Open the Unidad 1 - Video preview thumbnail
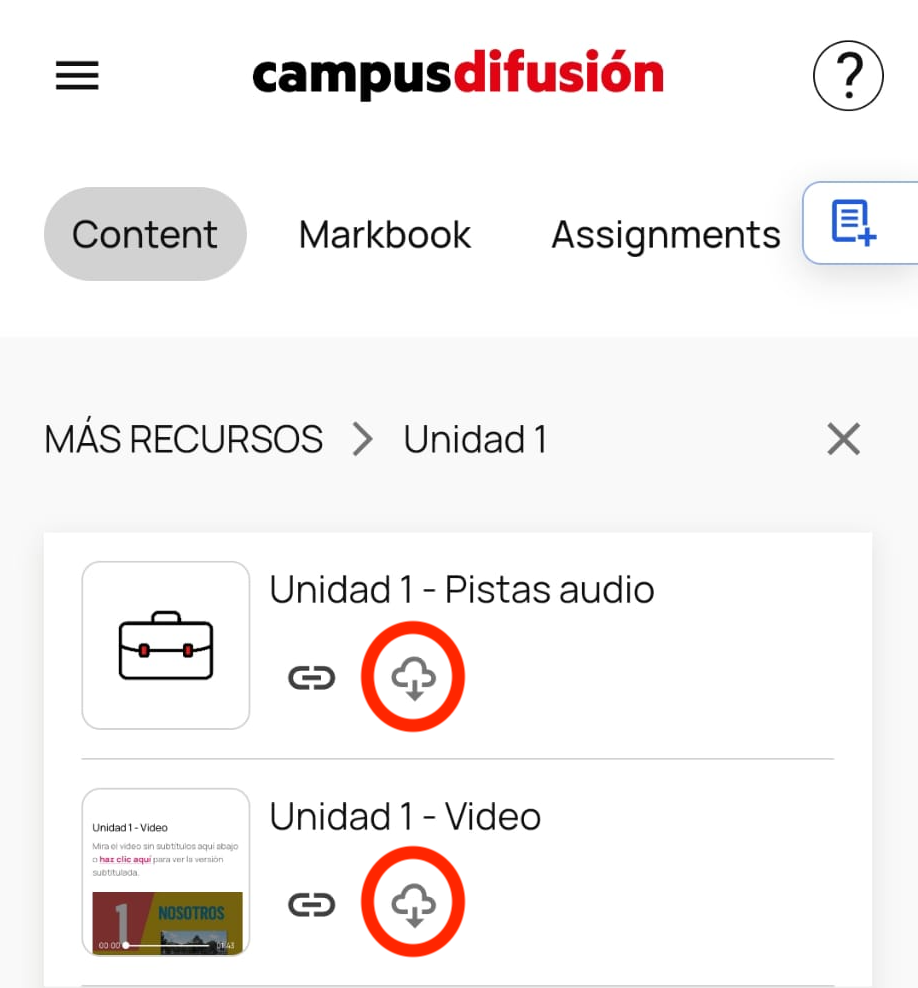The height and width of the screenshot is (988, 918). click(x=166, y=871)
